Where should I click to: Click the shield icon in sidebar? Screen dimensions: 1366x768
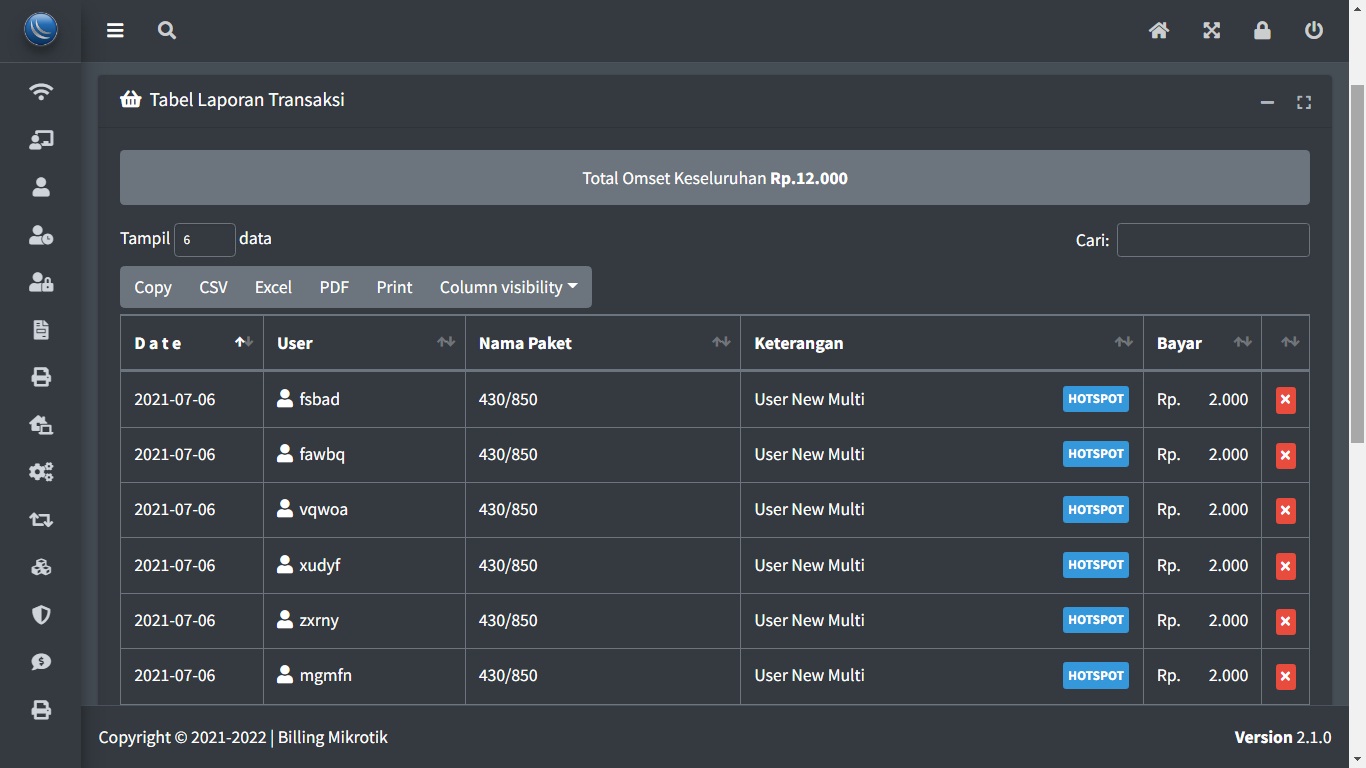click(41, 614)
